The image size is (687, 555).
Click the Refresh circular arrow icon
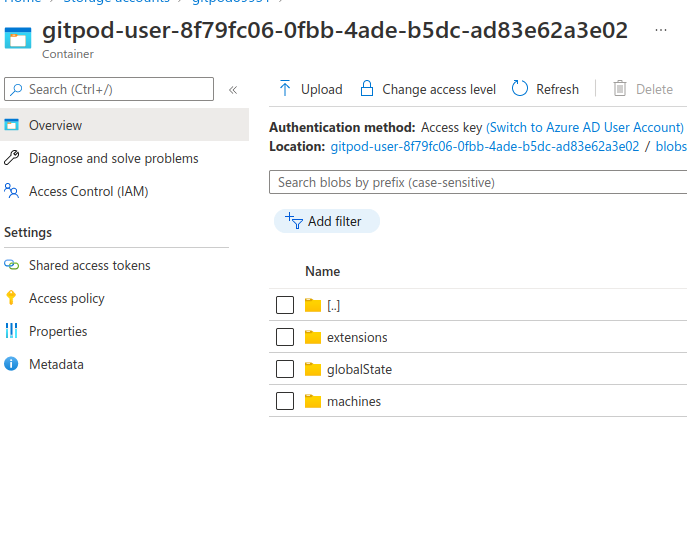[x=520, y=88]
